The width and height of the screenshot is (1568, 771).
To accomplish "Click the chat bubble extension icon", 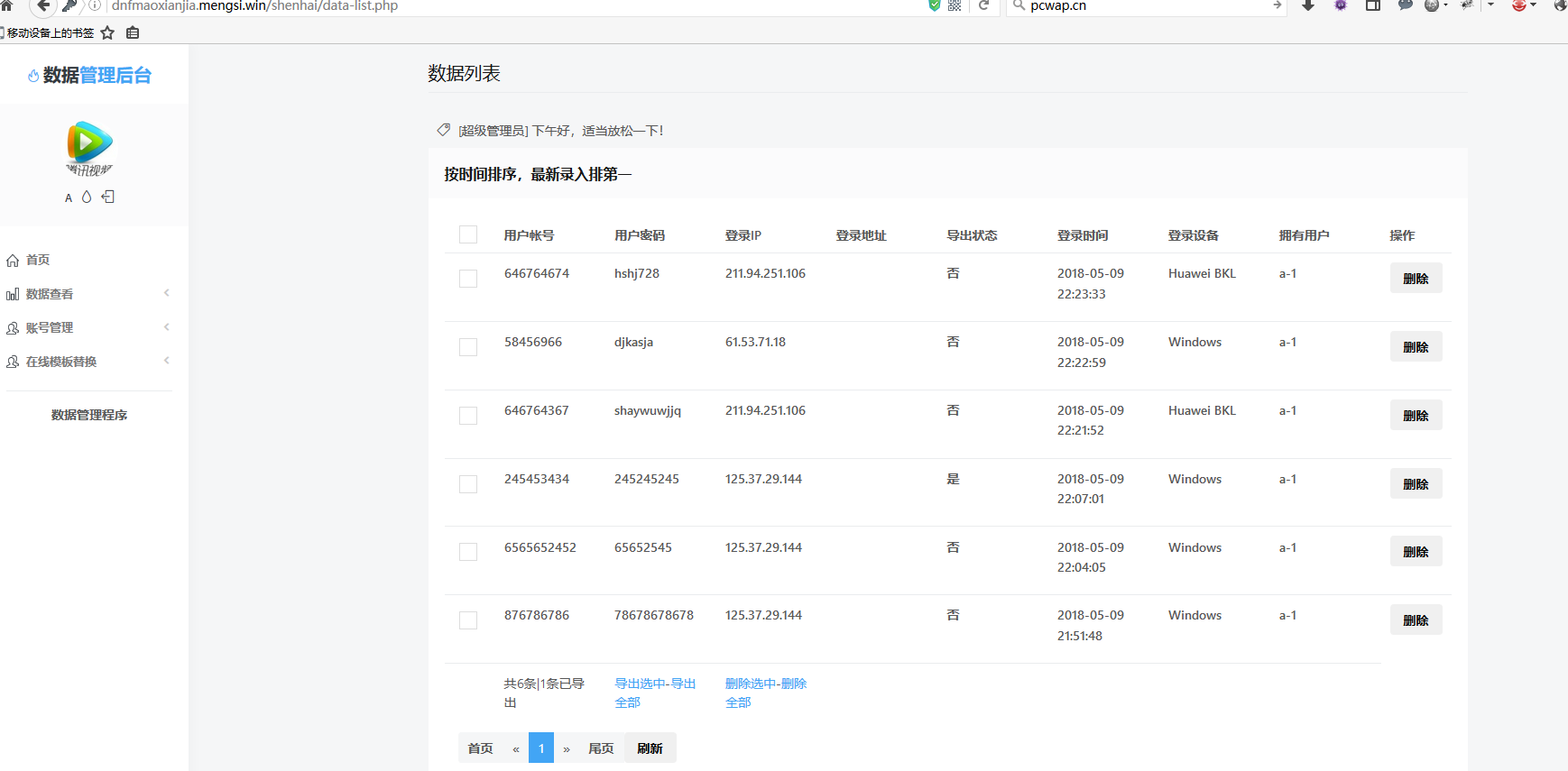I will [1406, 5].
